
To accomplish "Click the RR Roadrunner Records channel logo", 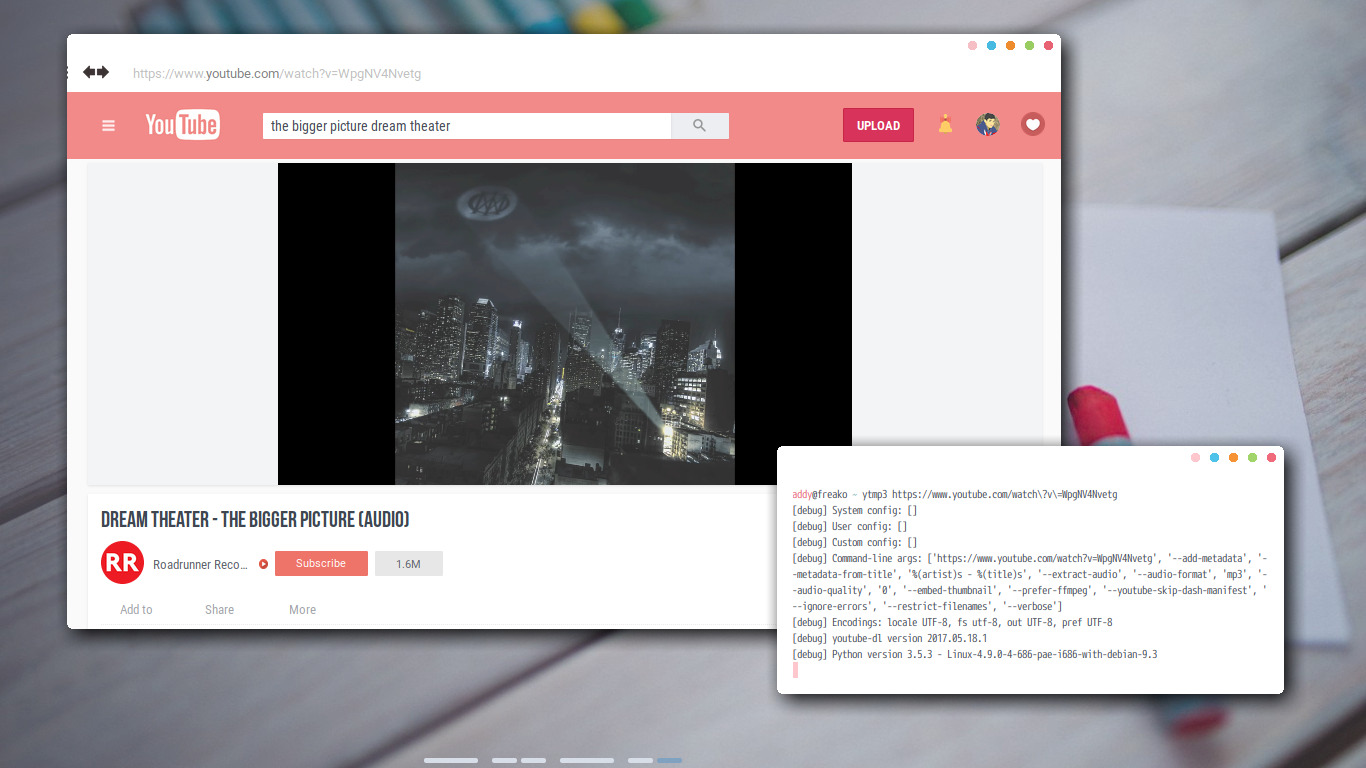I will tap(122, 563).
